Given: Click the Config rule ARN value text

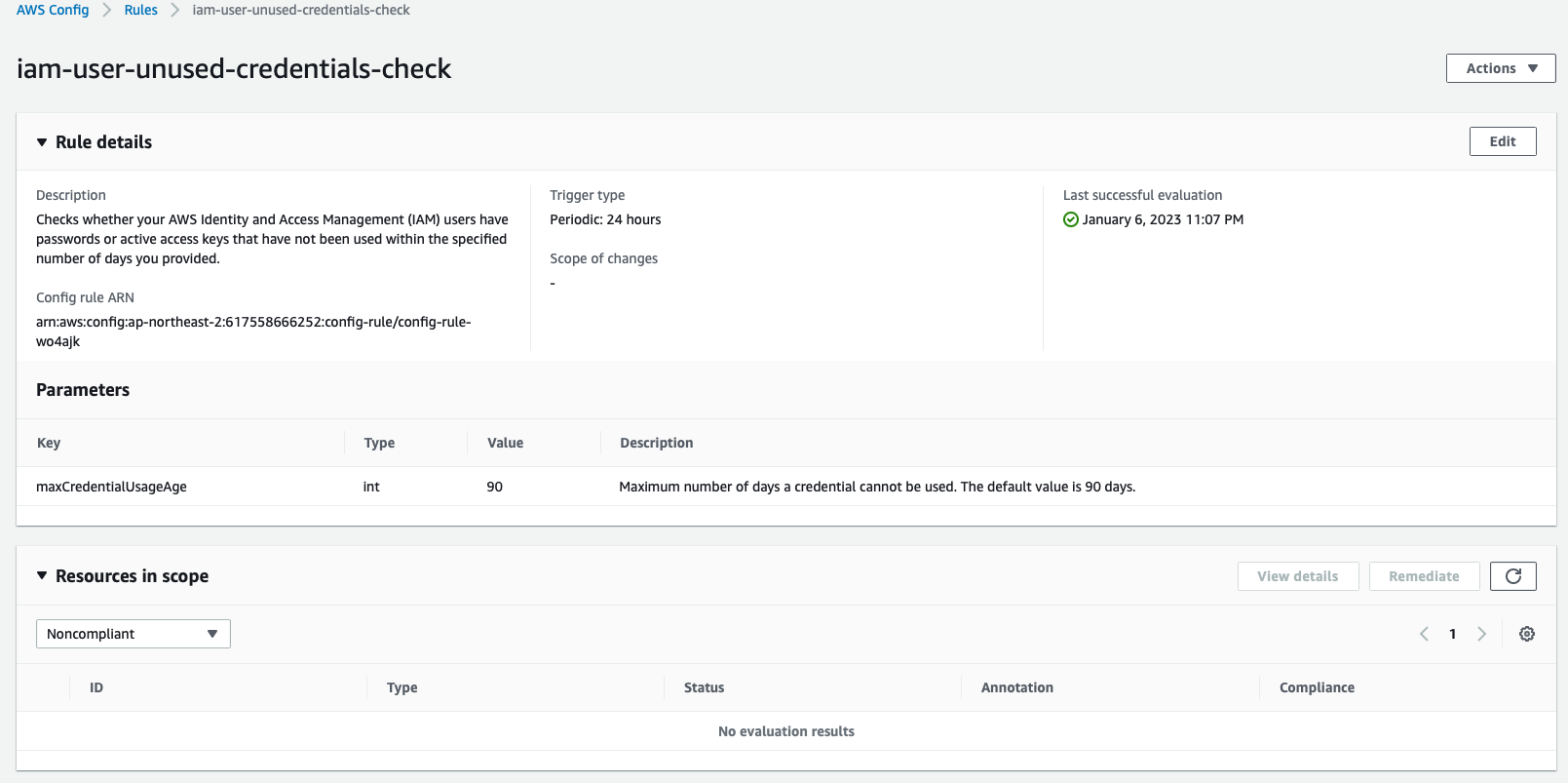Looking at the screenshot, I should coord(253,332).
